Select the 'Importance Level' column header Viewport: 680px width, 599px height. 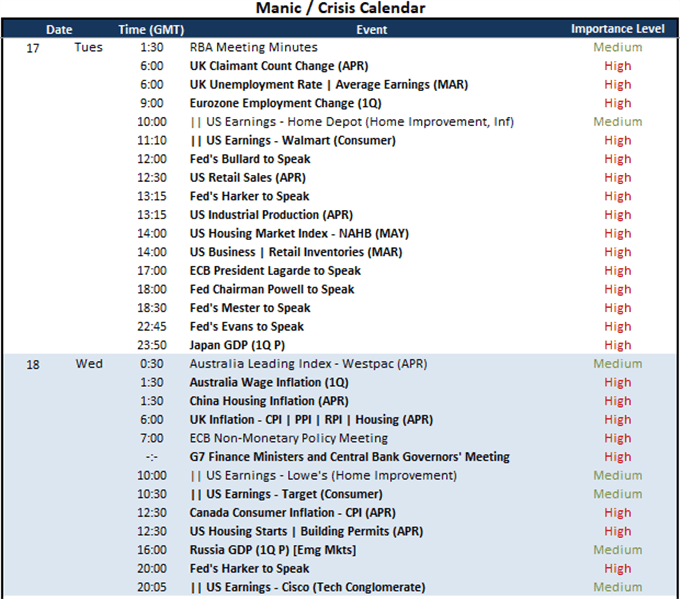[618, 29]
